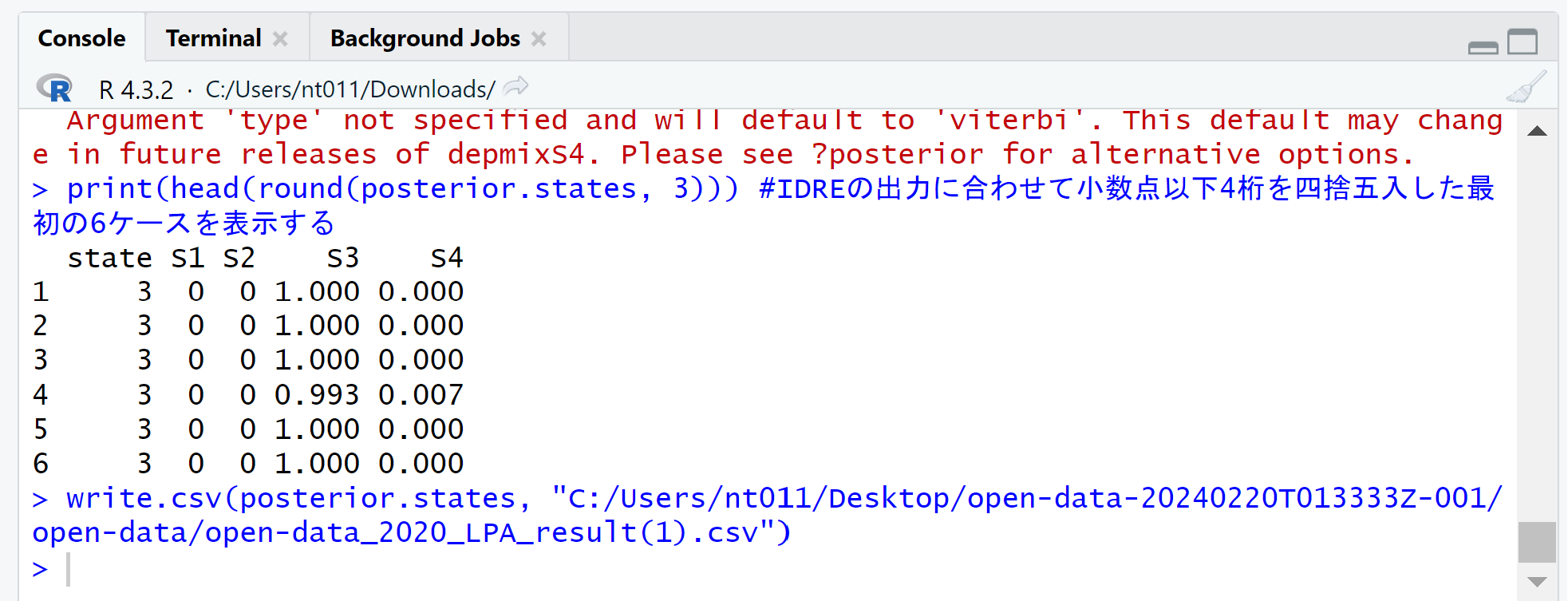Select the Background Jobs tab
The image size is (1568, 601).
[425, 38]
